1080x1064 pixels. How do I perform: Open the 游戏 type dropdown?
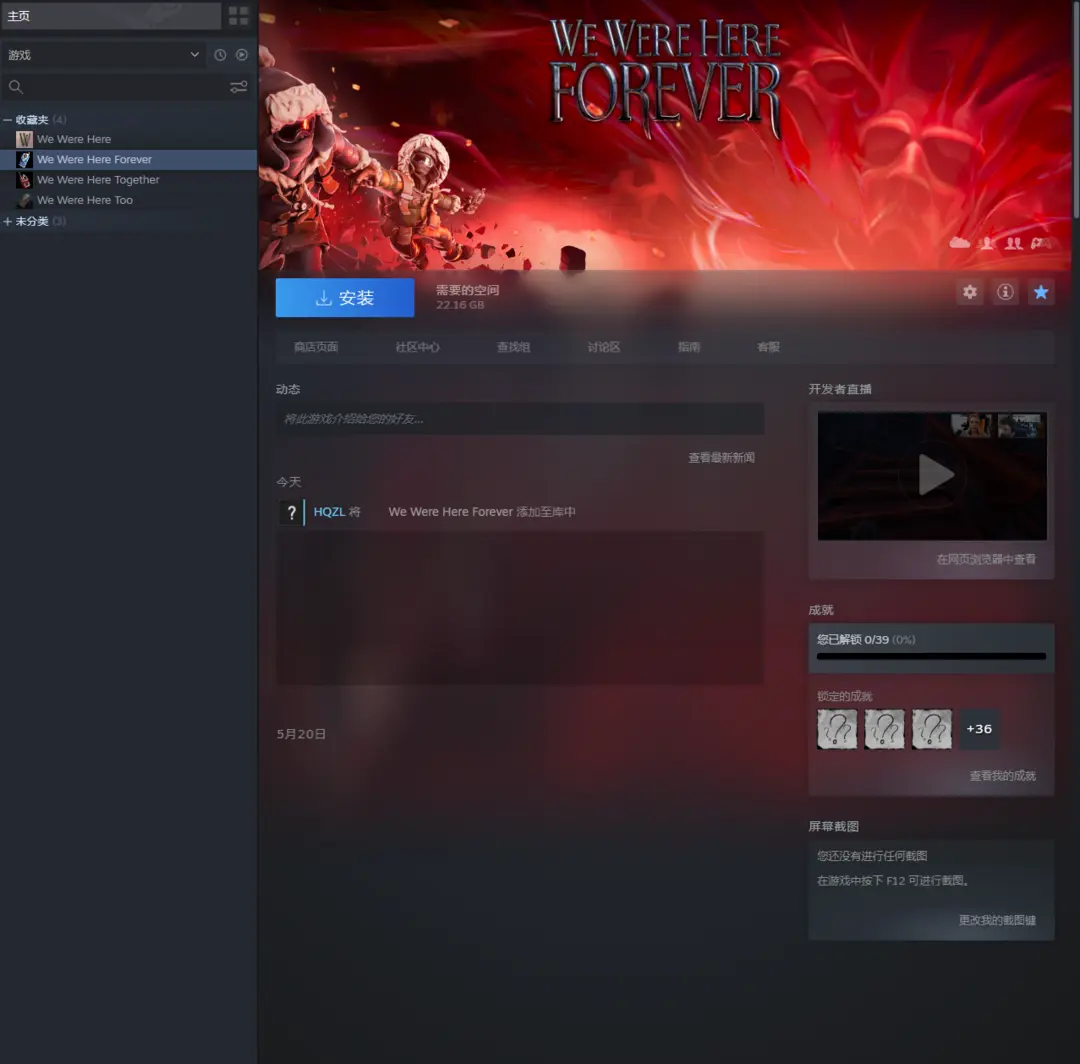click(x=103, y=54)
